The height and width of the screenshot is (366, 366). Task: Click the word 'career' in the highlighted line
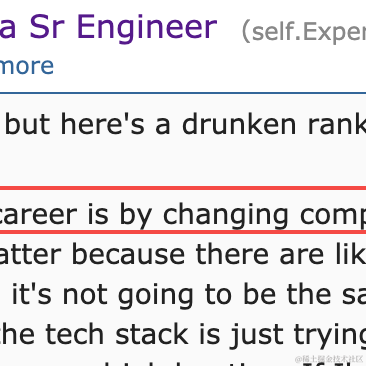click(39, 215)
